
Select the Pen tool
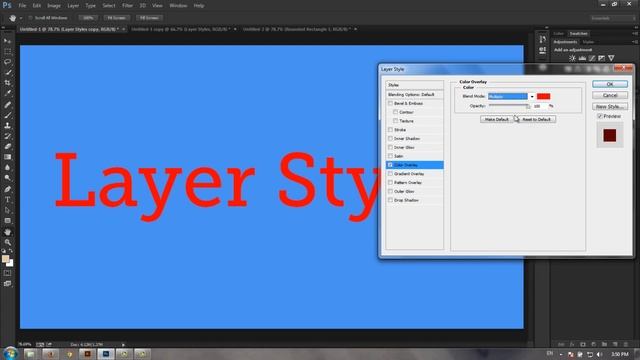click(x=7, y=189)
